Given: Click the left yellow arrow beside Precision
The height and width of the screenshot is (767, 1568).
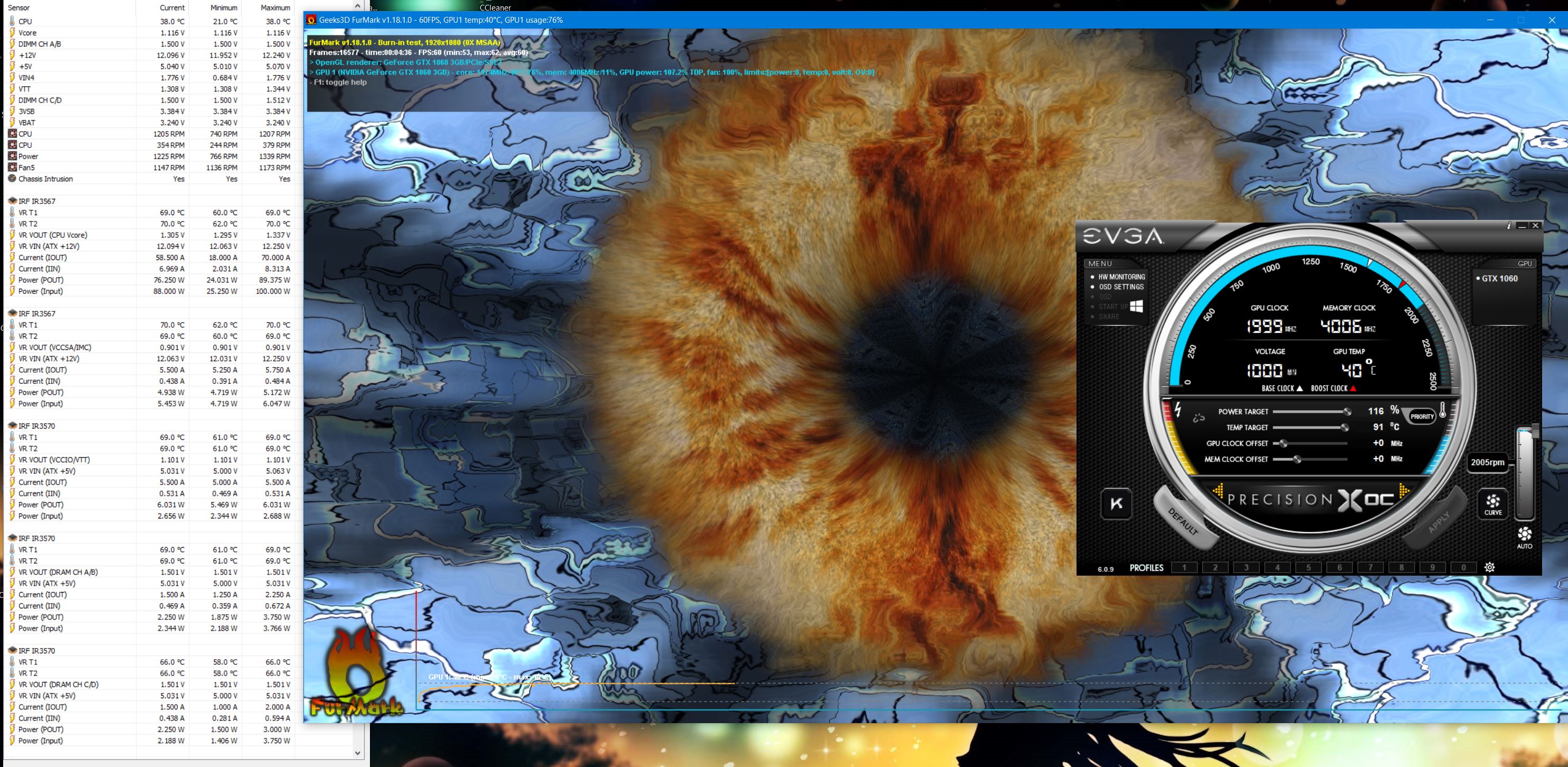Looking at the screenshot, I should click(1218, 490).
